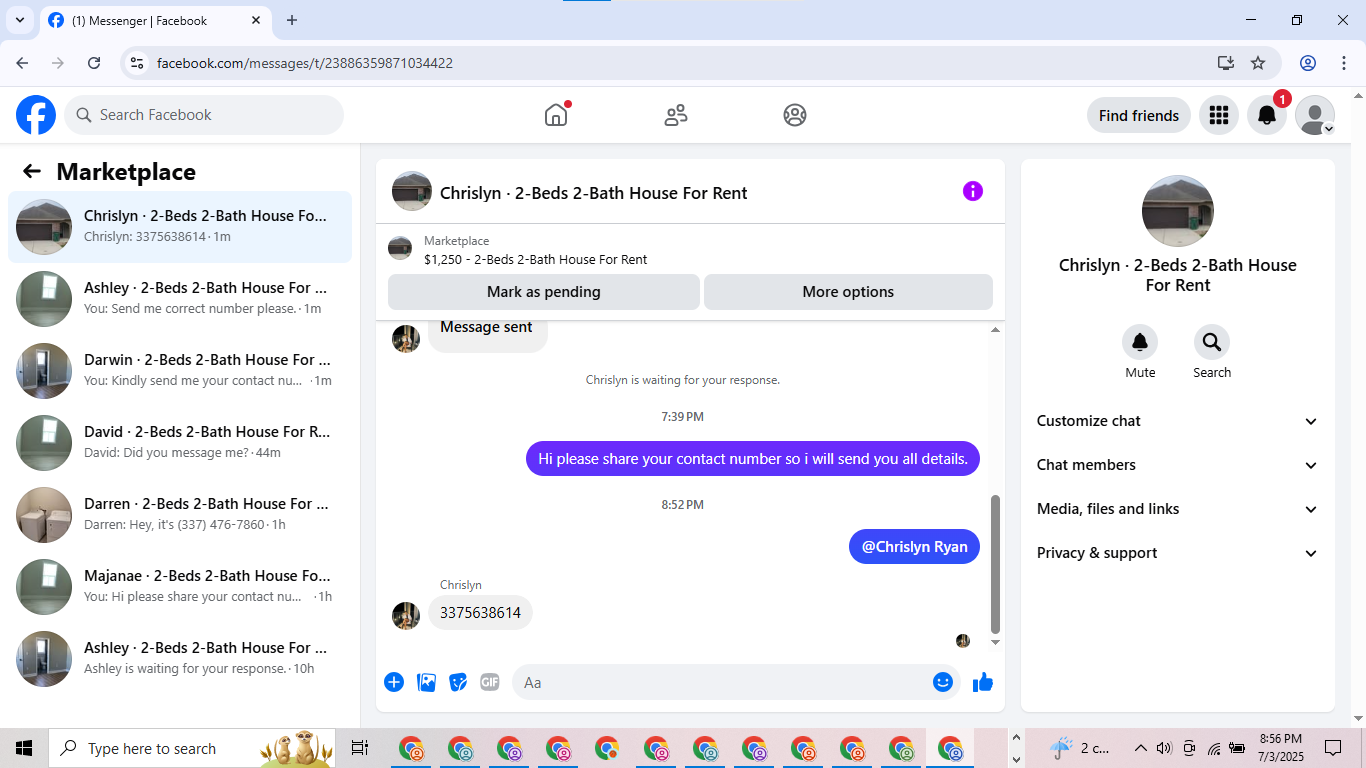Choose a sticker icon
Viewport: 1366px width, 768px height.
tap(458, 682)
